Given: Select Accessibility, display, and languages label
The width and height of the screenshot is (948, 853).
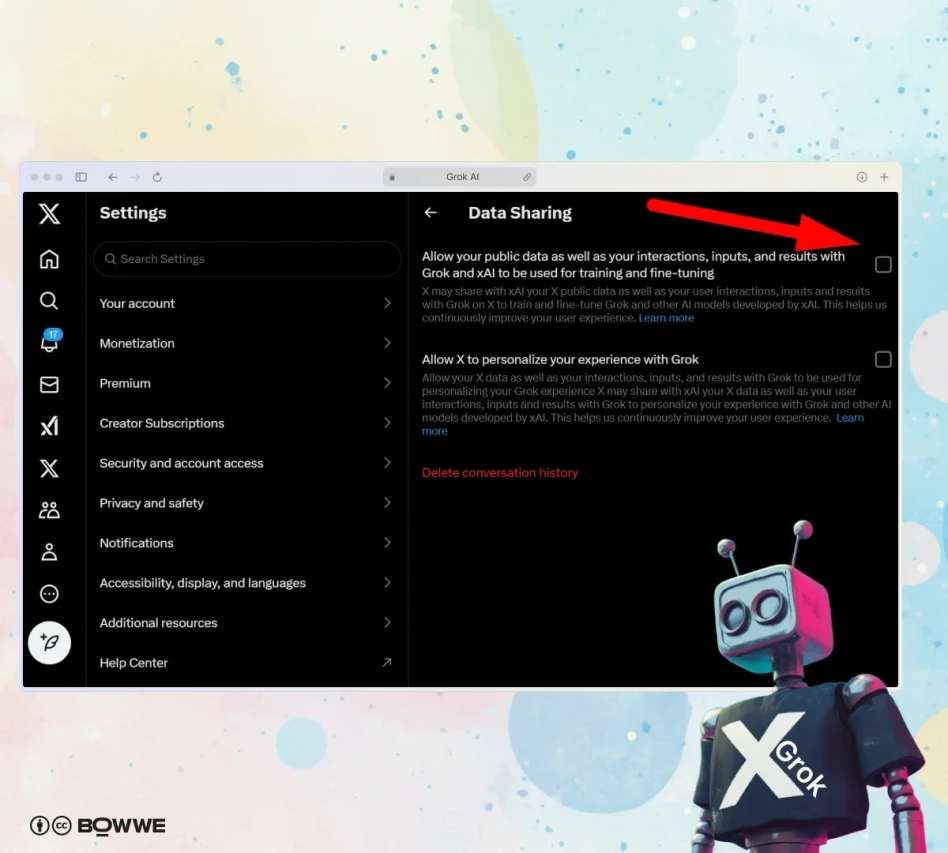Looking at the screenshot, I should pos(203,583).
